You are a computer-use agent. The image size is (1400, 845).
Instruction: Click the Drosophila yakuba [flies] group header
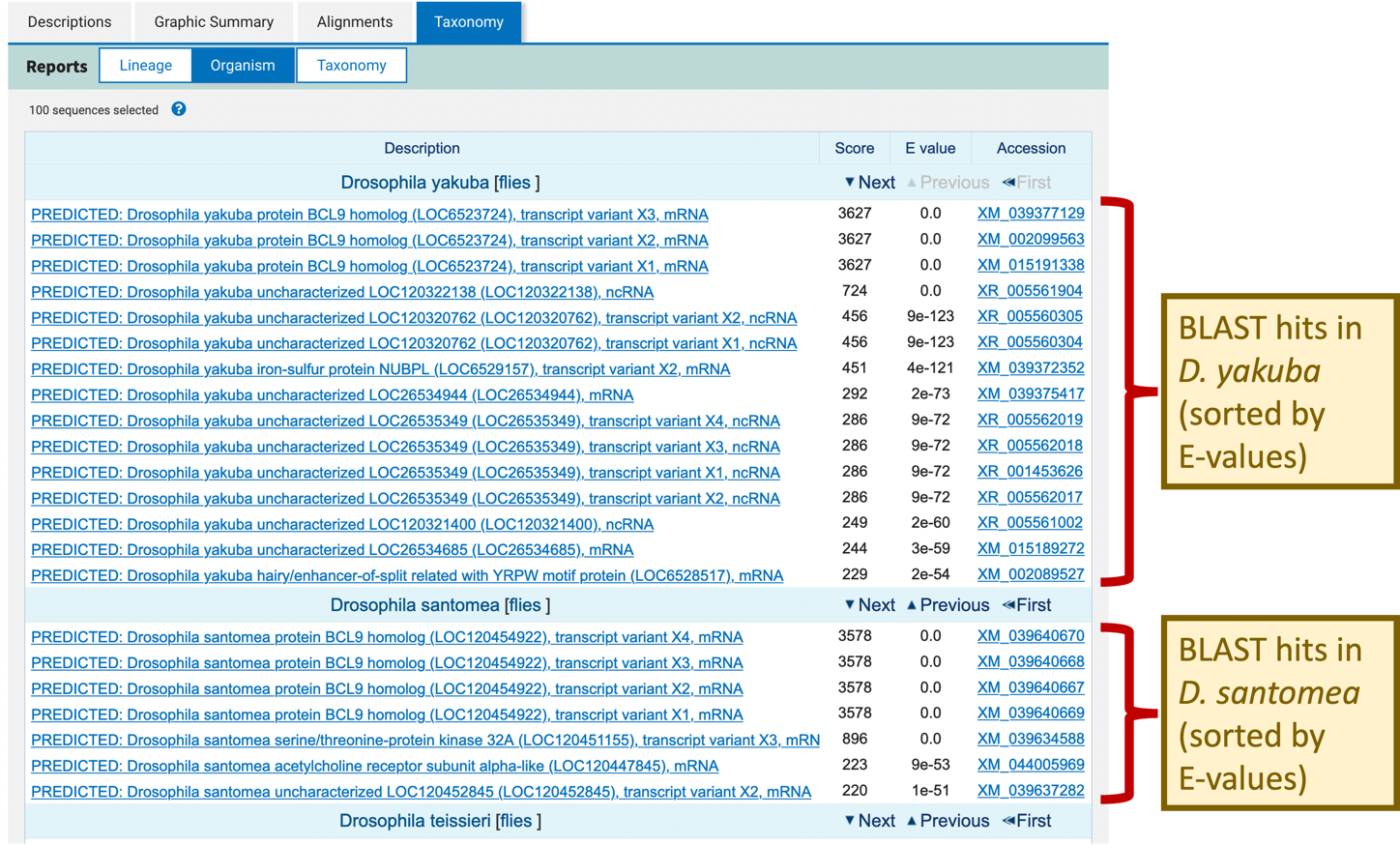coord(440,183)
